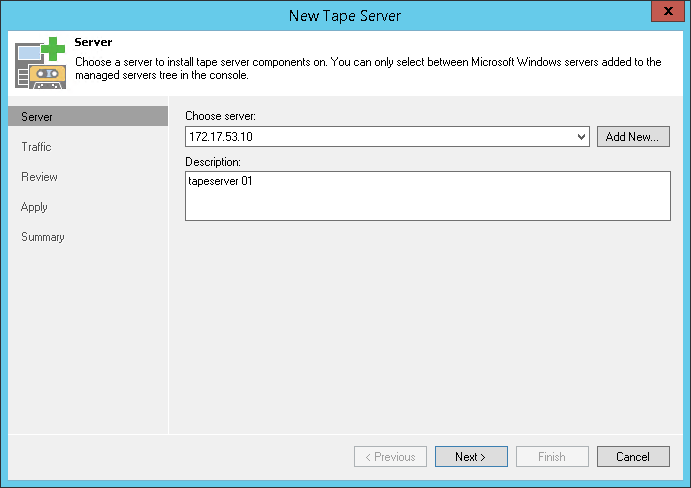
Task: Select the Server wizard step
Action: pyautogui.click(x=37, y=117)
